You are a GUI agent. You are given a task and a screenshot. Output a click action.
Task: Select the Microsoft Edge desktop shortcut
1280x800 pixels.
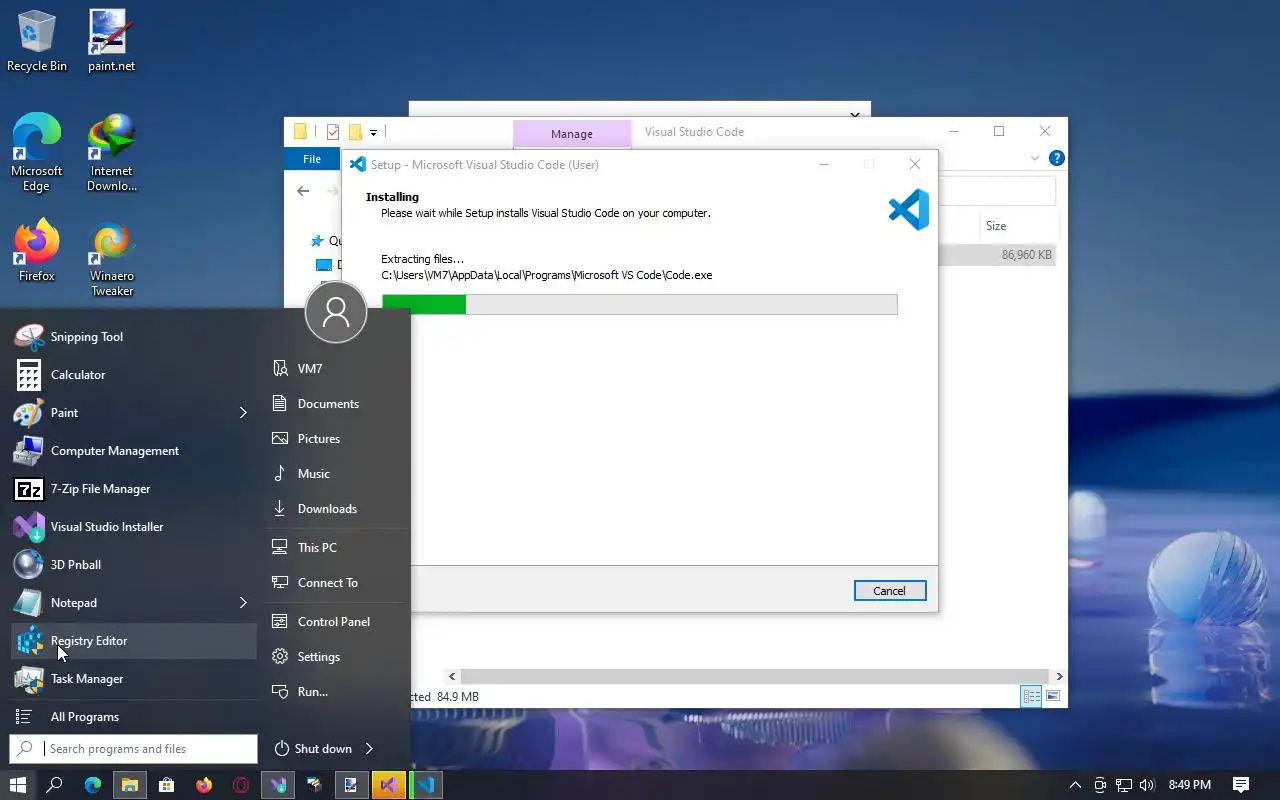pos(37,153)
